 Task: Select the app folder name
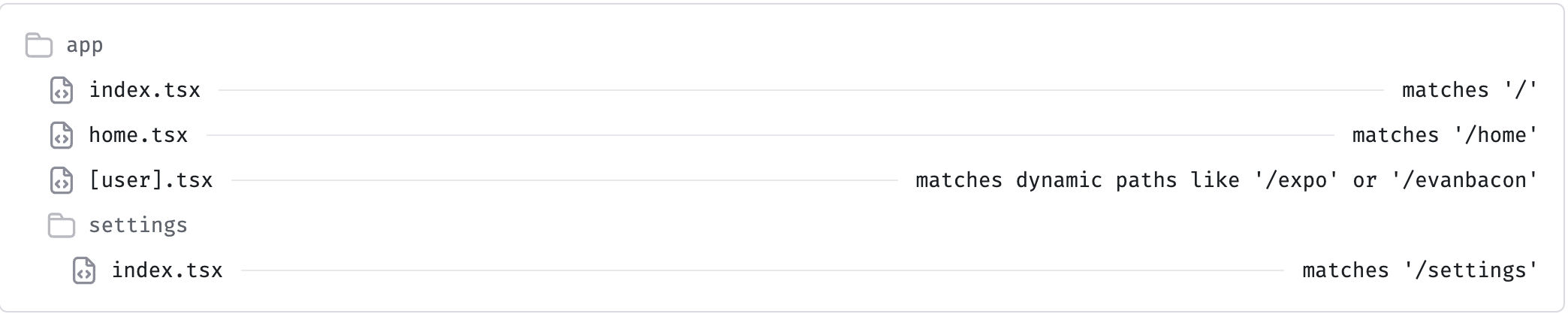tap(85, 46)
